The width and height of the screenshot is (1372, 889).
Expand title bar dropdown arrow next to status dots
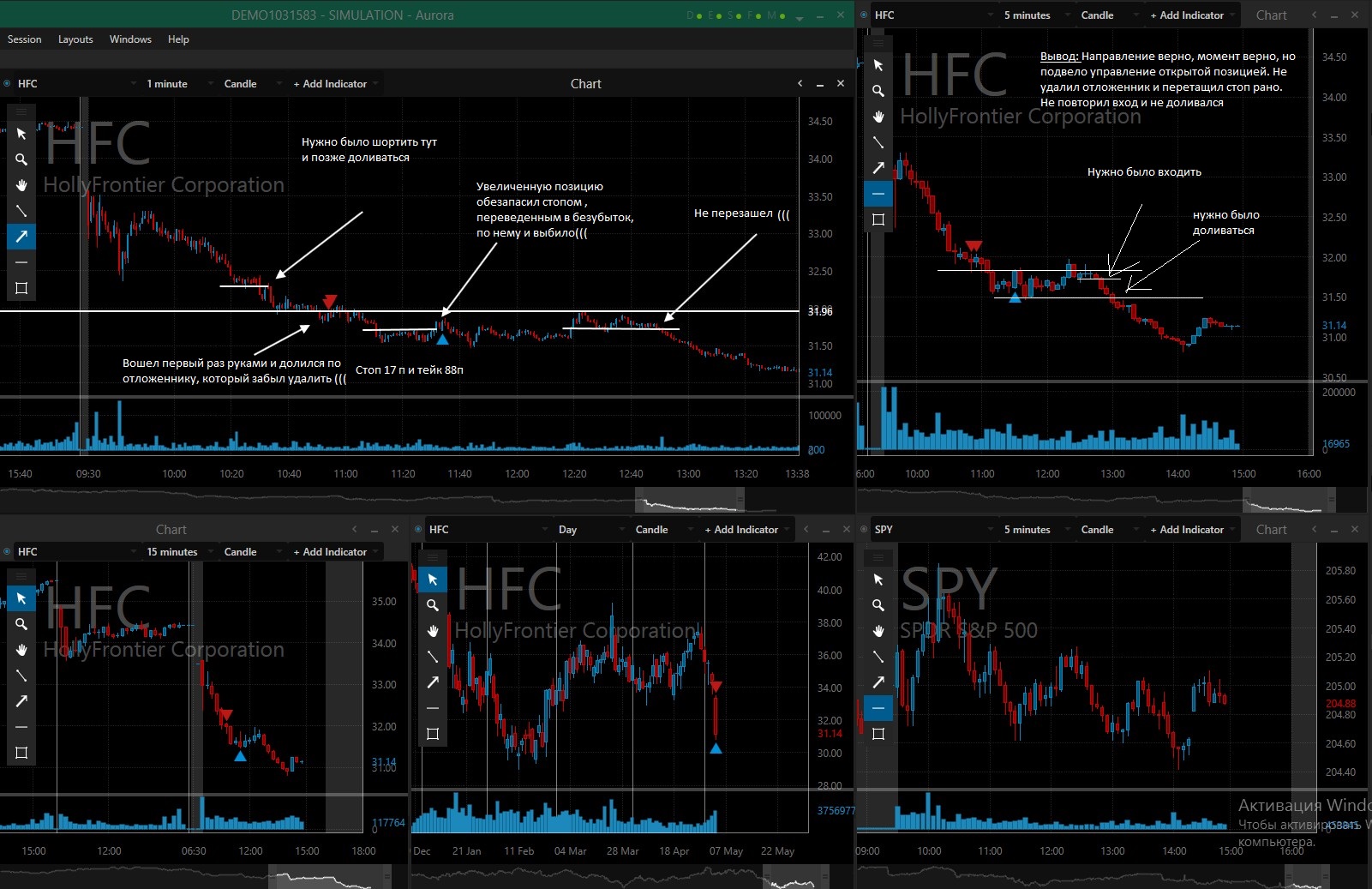pos(800,18)
